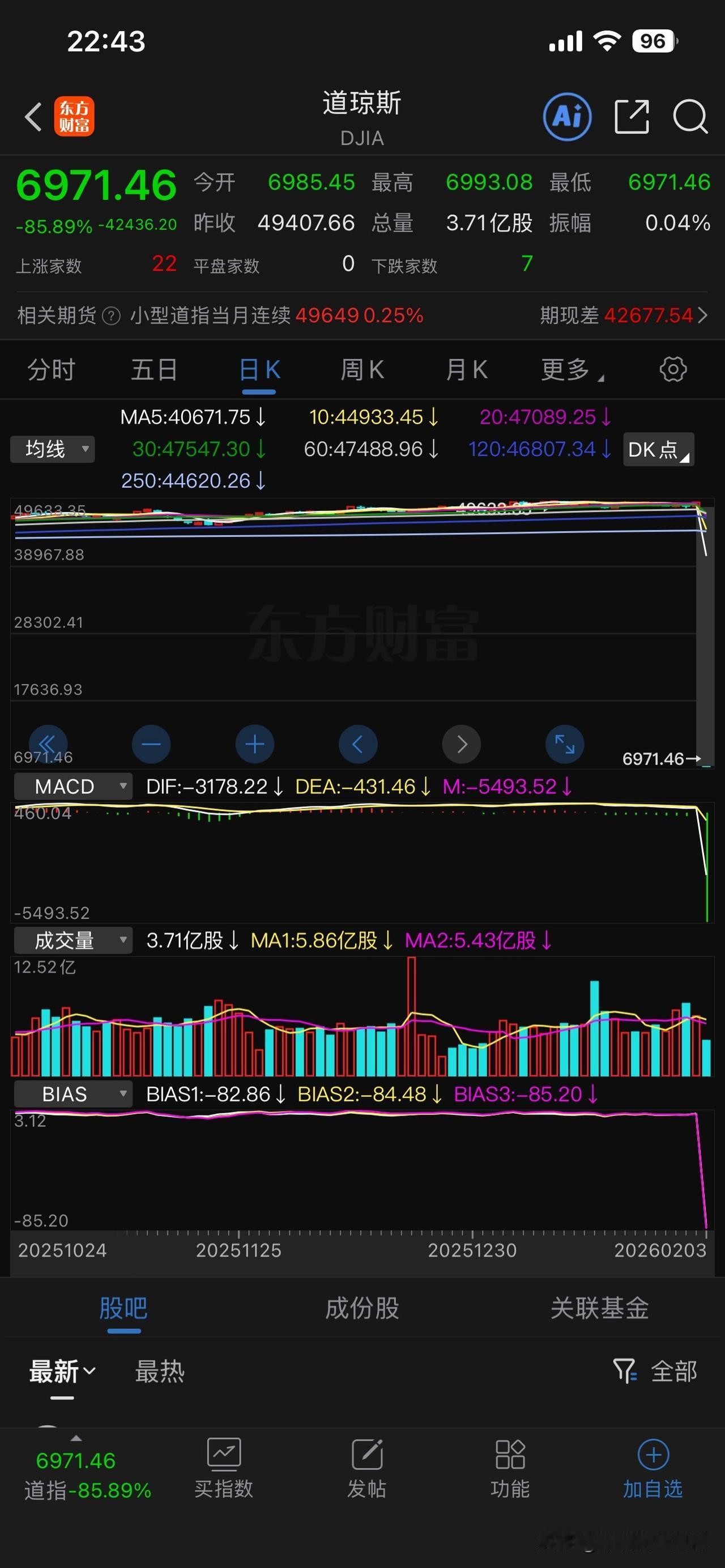Tap the 道指-85.89% bottom quote
Screen dimensions: 725x1568
pyautogui.click(x=88, y=1490)
